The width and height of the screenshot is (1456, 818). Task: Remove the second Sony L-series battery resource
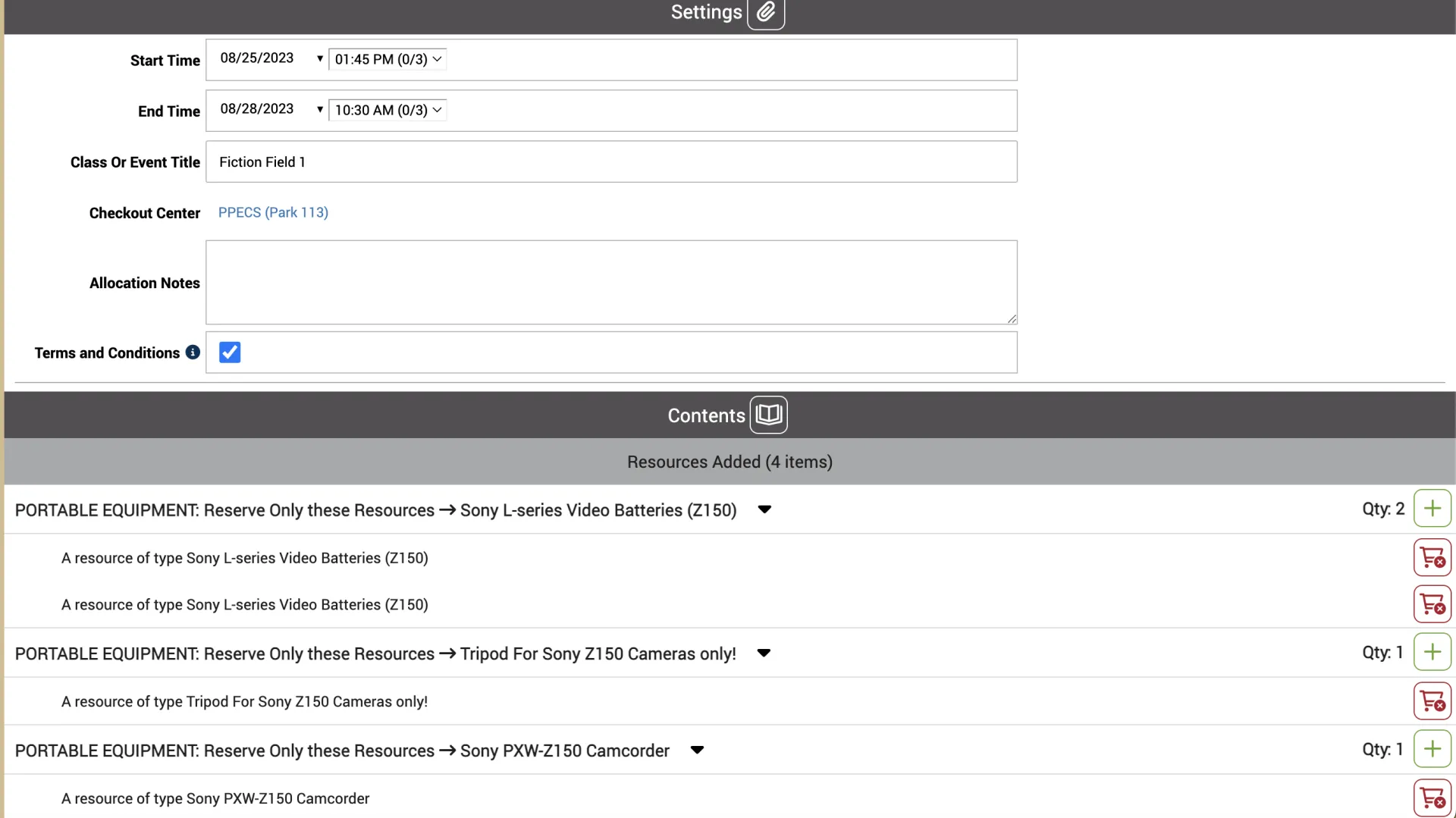[1432, 605]
